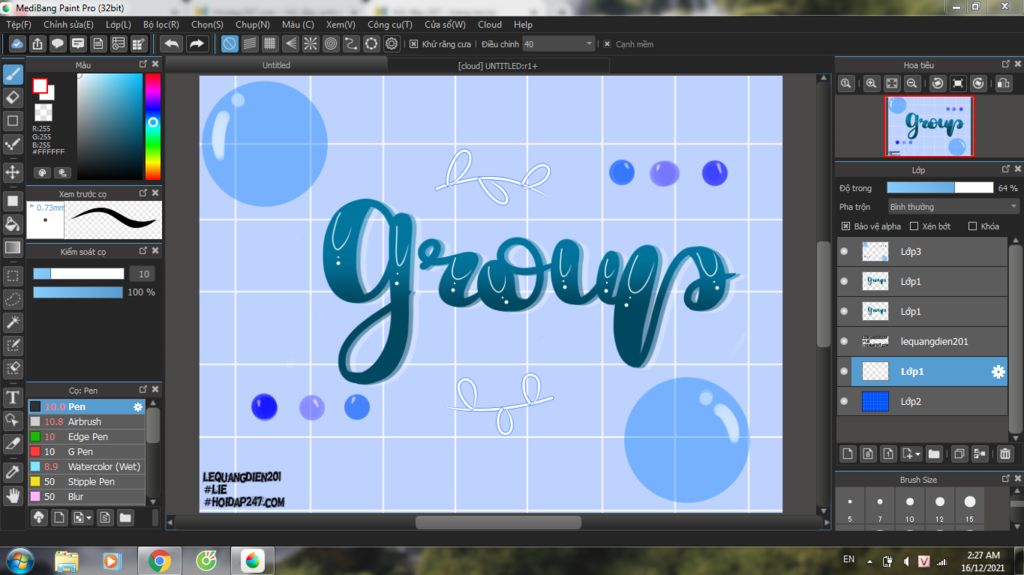This screenshot has height=575, width=1024.
Task: Adjust the Độ trong opacity slider
Action: [x=940, y=188]
